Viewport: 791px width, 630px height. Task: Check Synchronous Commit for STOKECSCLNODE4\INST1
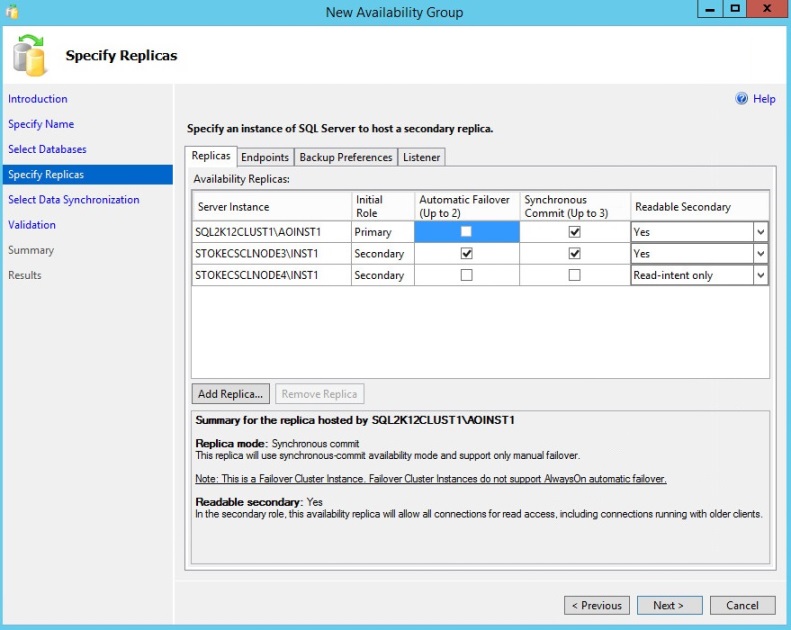coord(574,275)
